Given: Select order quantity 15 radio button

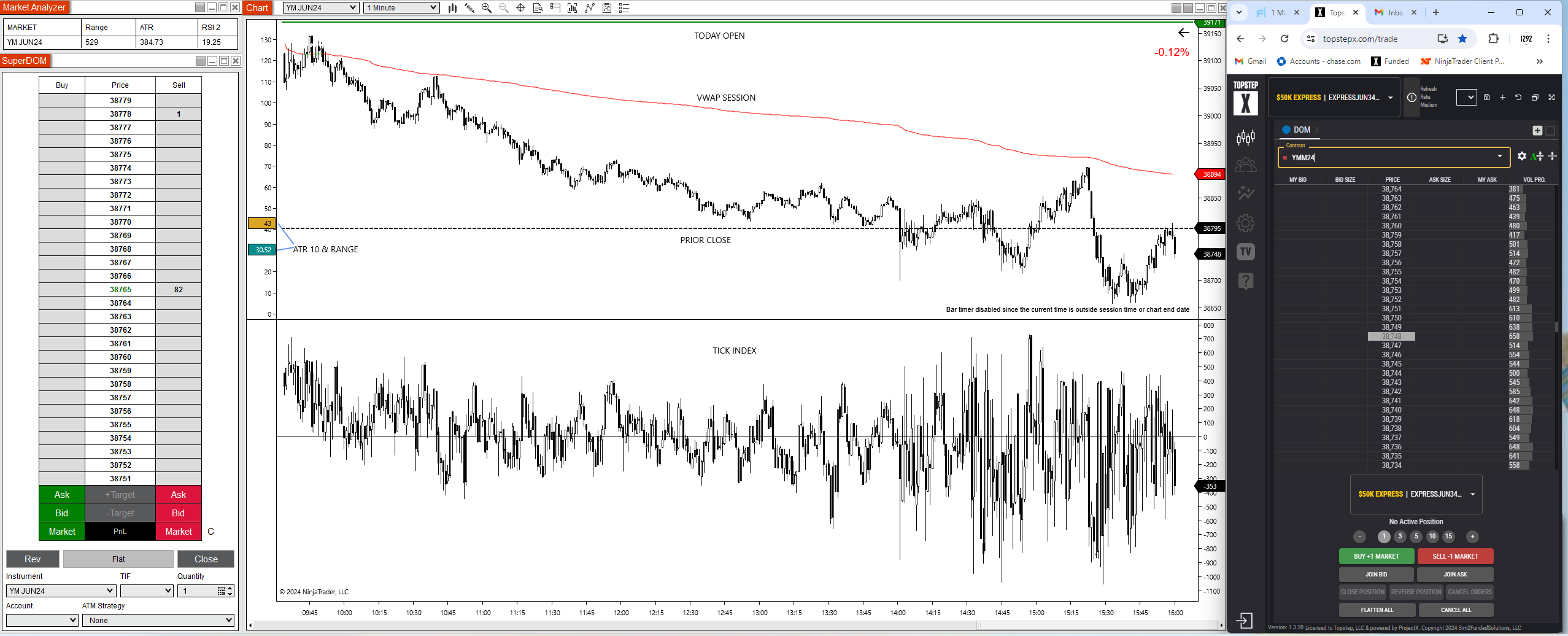Looking at the screenshot, I should pyautogui.click(x=1448, y=537).
